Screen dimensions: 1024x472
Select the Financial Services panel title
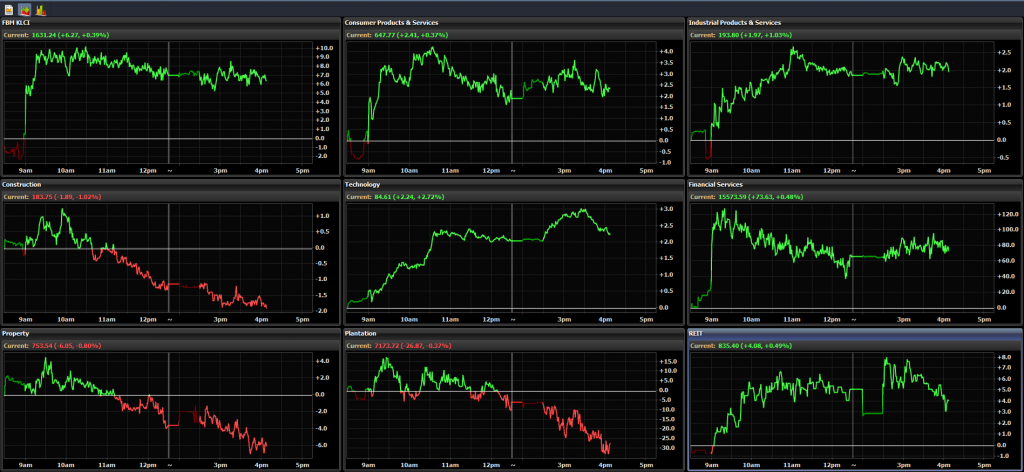coord(717,185)
